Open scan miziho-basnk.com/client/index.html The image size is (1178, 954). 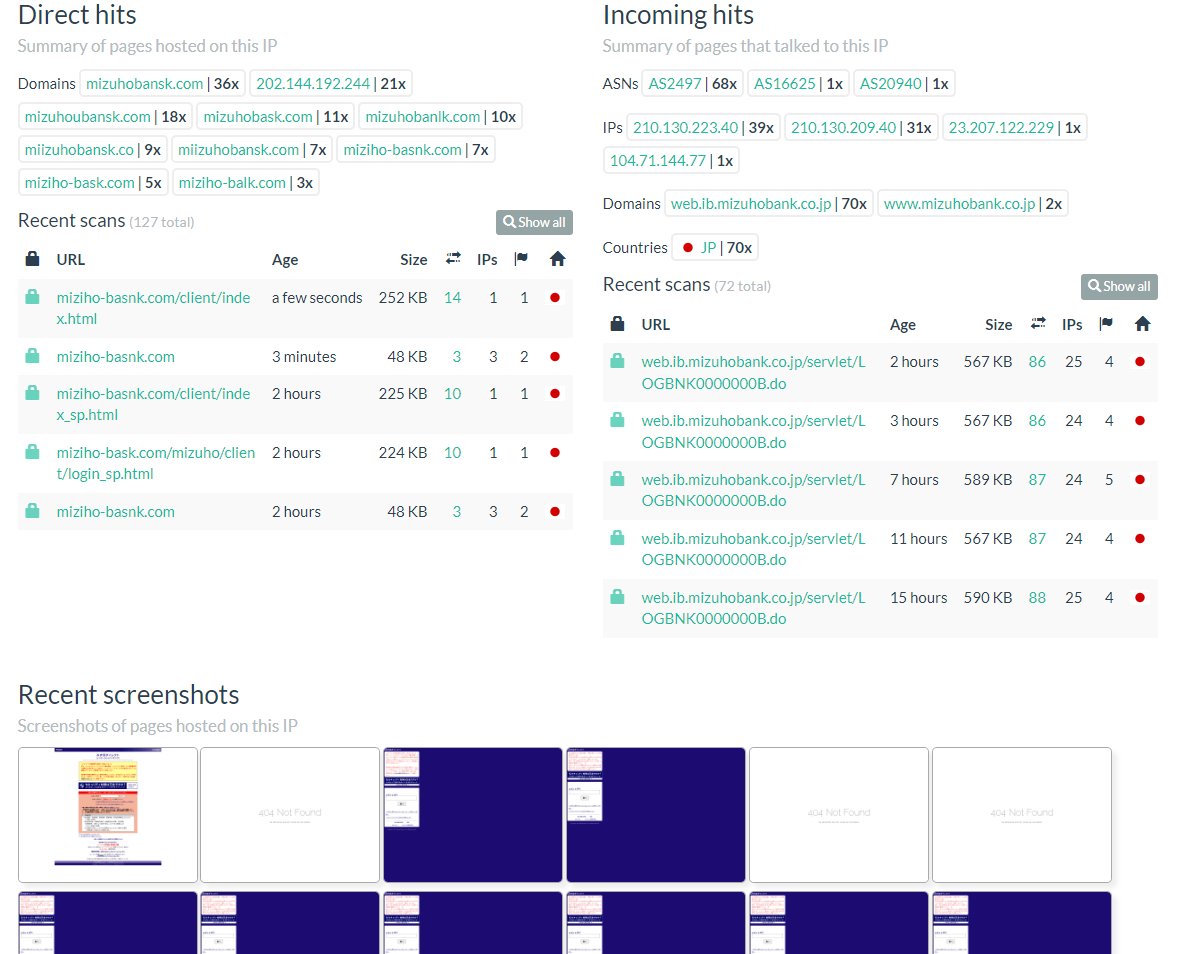click(153, 308)
